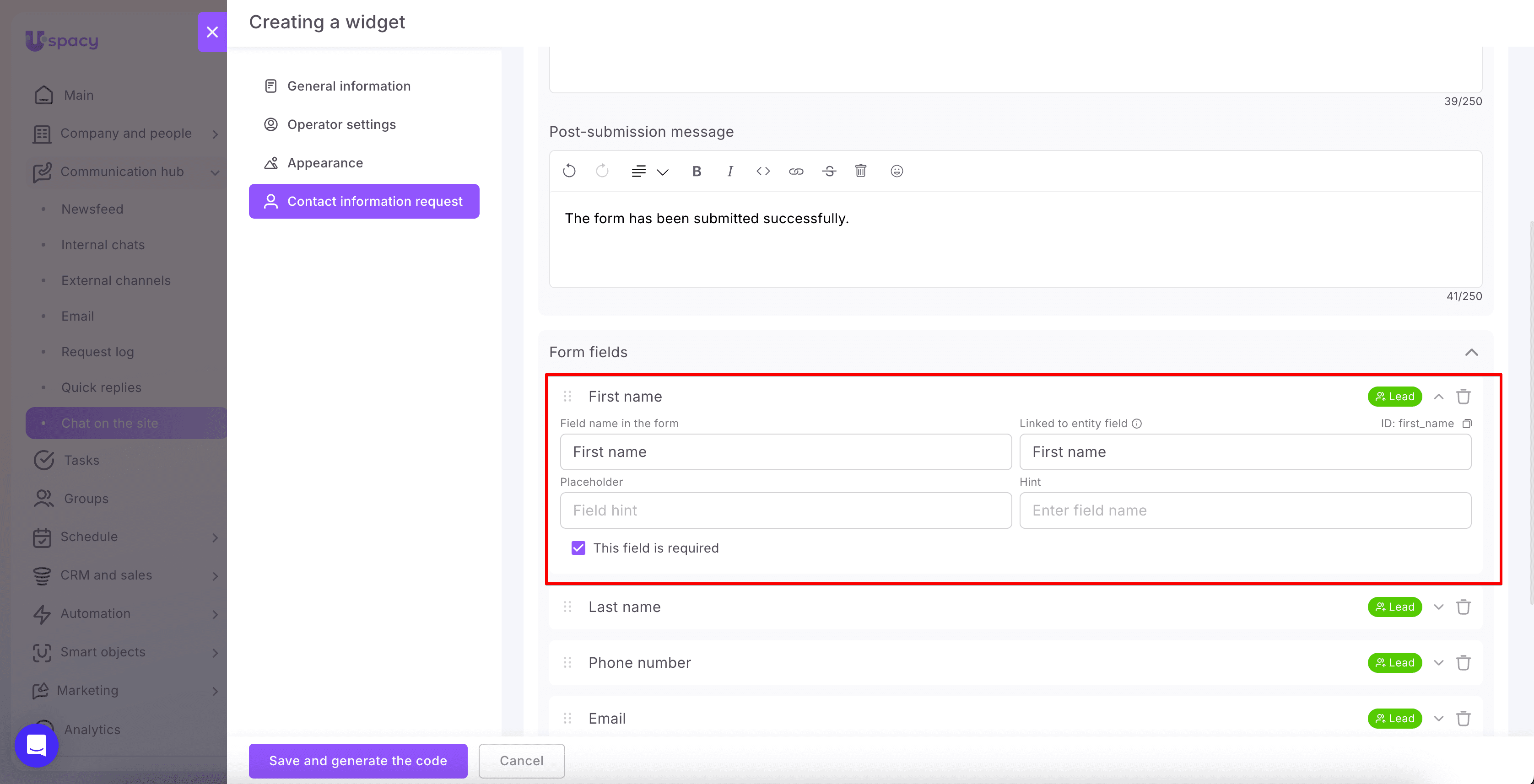
Task: Toggle bold formatting
Action: 697,172
